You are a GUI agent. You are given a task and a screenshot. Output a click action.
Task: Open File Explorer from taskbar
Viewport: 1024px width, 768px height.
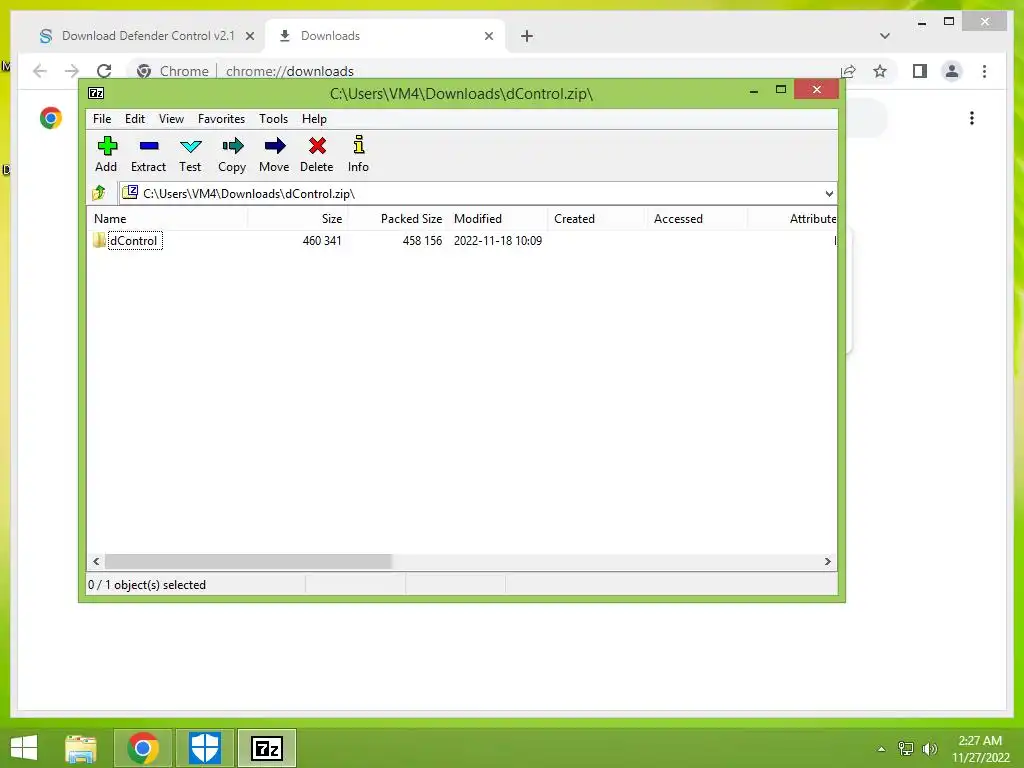coord(81,748)
